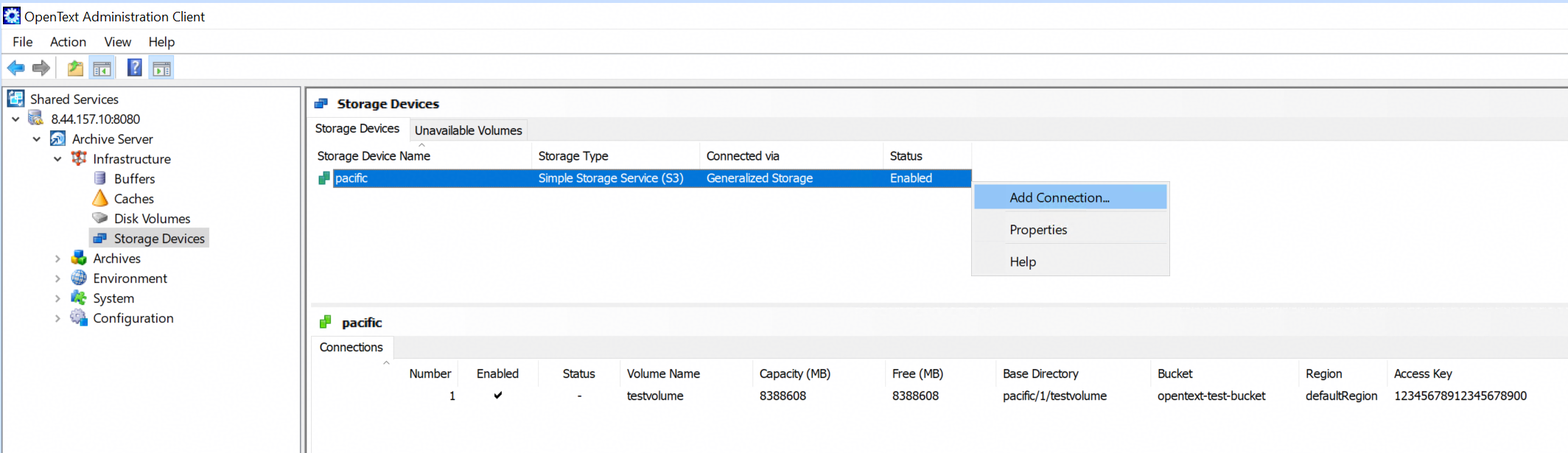Sort connections by Base Directory column

1073,373
